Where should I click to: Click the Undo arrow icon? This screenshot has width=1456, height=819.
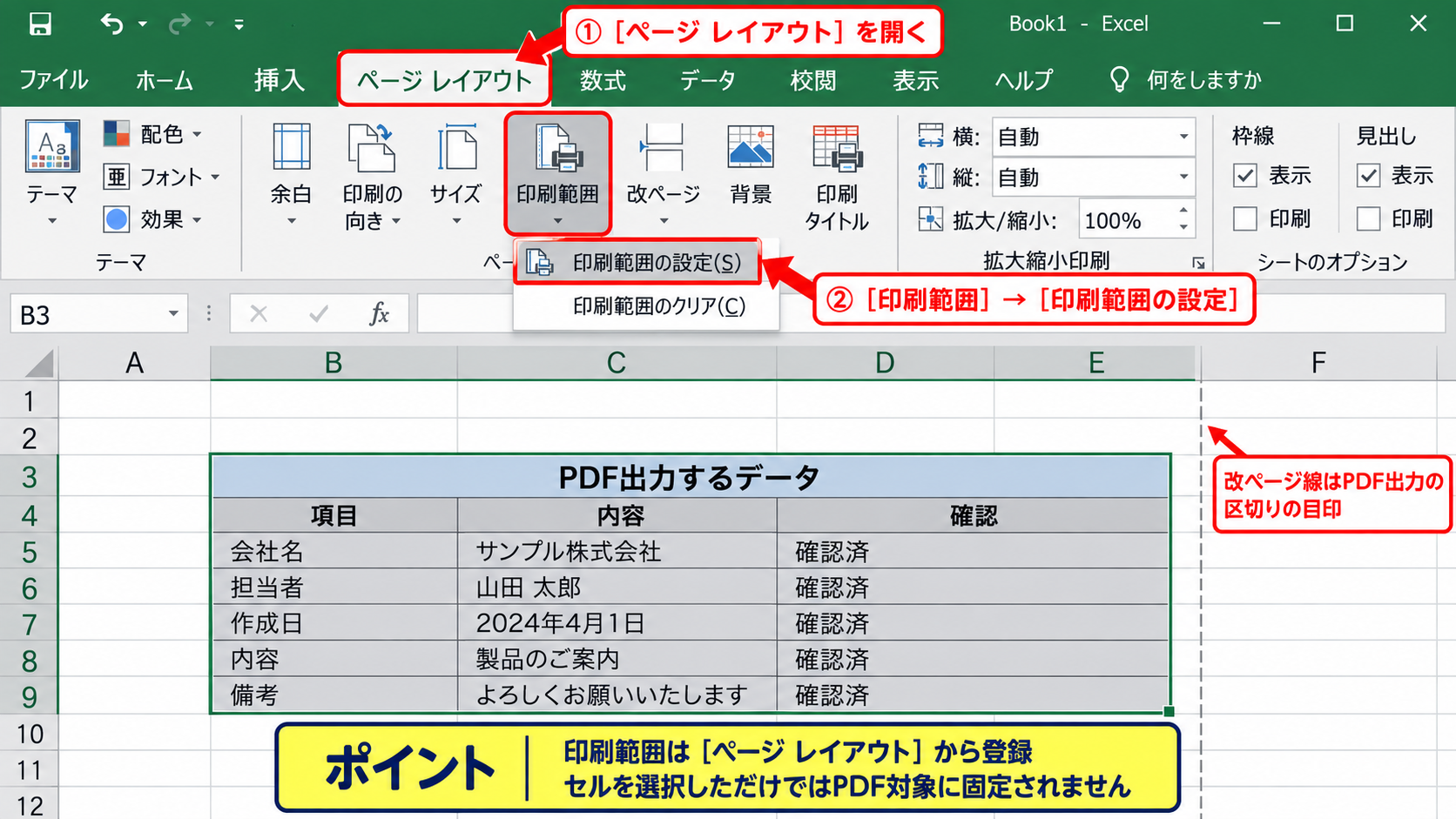111,23
